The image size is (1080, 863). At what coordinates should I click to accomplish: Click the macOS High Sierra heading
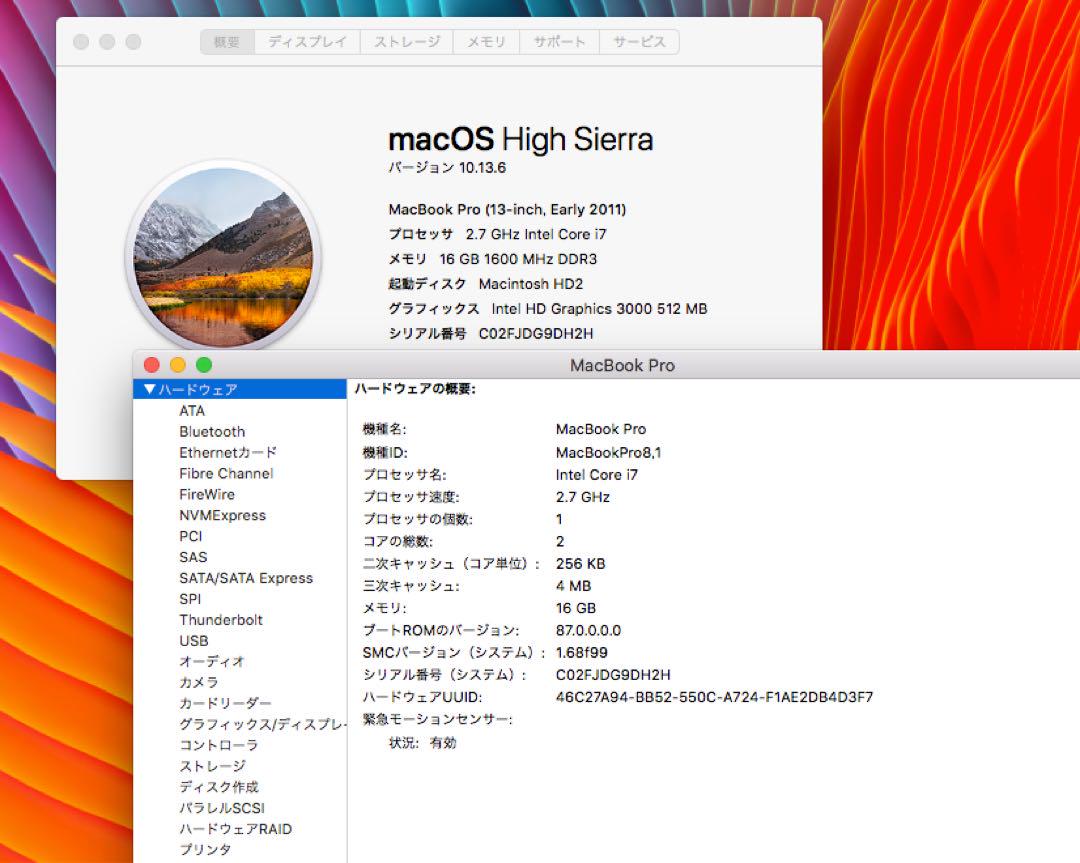tap(521, 139)
